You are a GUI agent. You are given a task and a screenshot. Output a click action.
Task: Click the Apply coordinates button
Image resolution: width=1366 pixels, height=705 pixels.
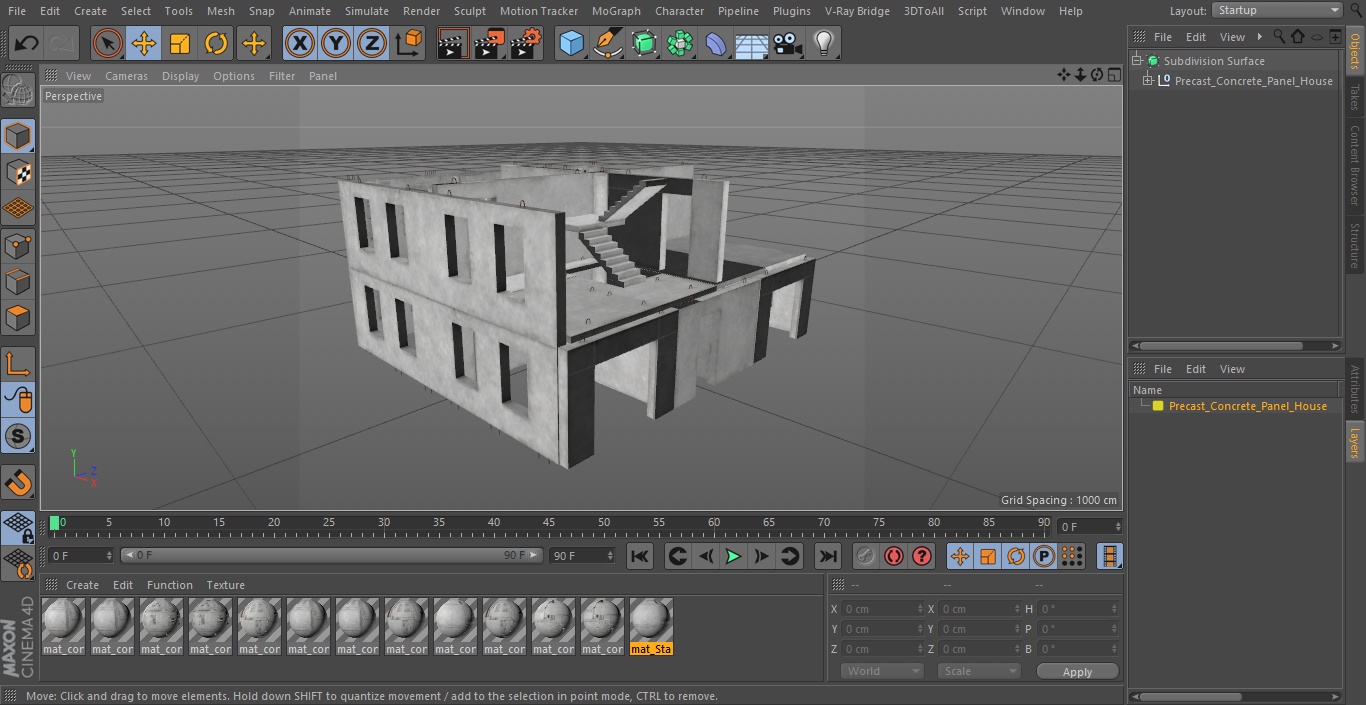coord(1077,672)
